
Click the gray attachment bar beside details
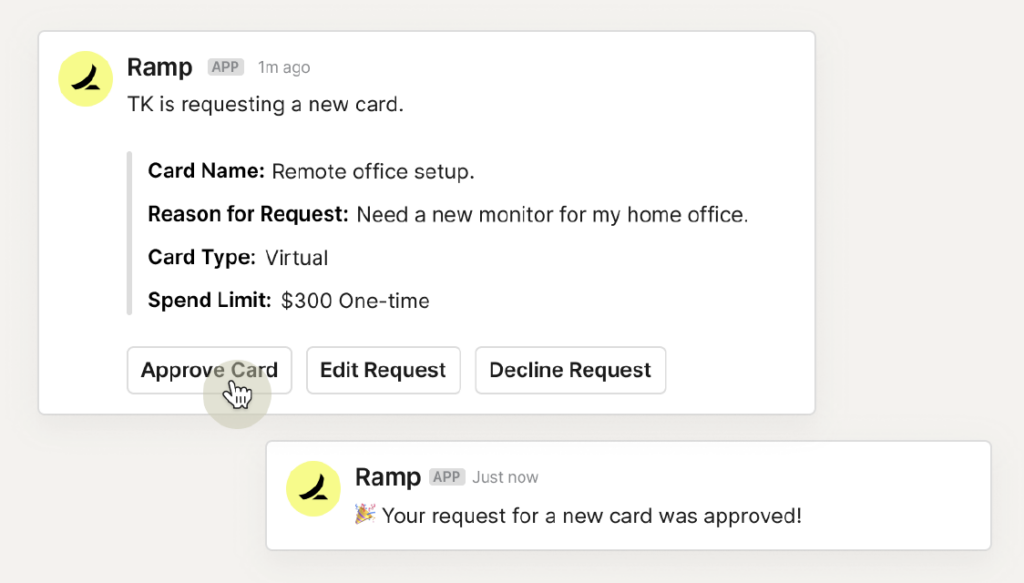[x=129, y=233]
